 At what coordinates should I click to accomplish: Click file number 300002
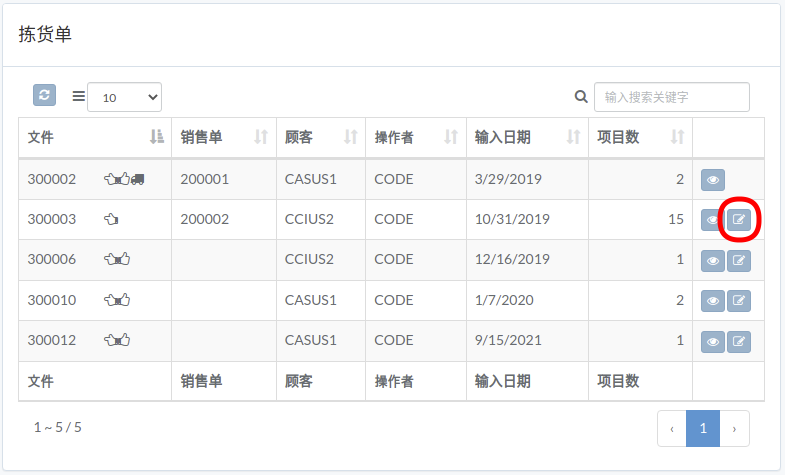pyautogui.click(x=52, y=179)
